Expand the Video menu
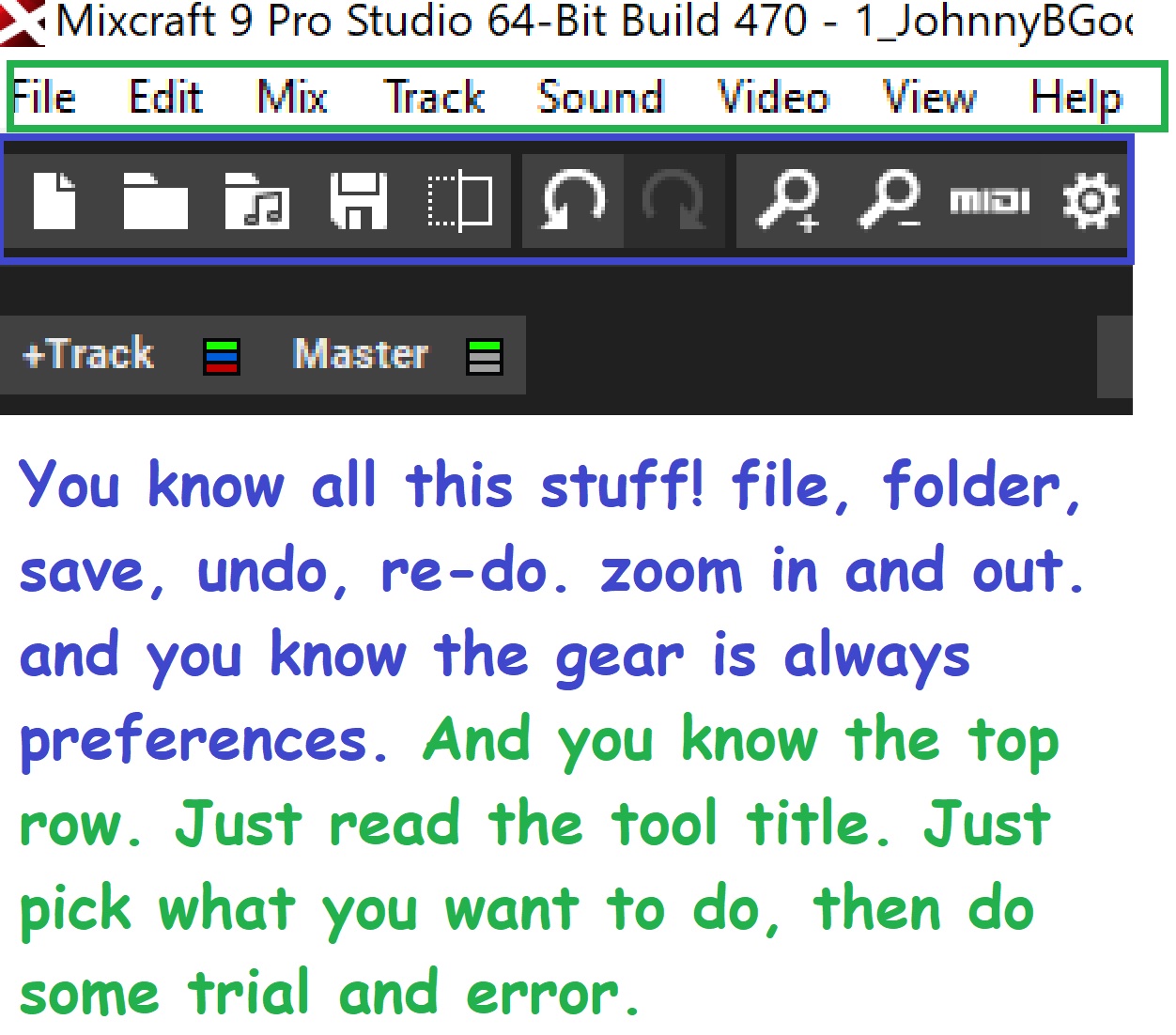The height and width of the screenshot is (1035, 1176). pos(773,97)
